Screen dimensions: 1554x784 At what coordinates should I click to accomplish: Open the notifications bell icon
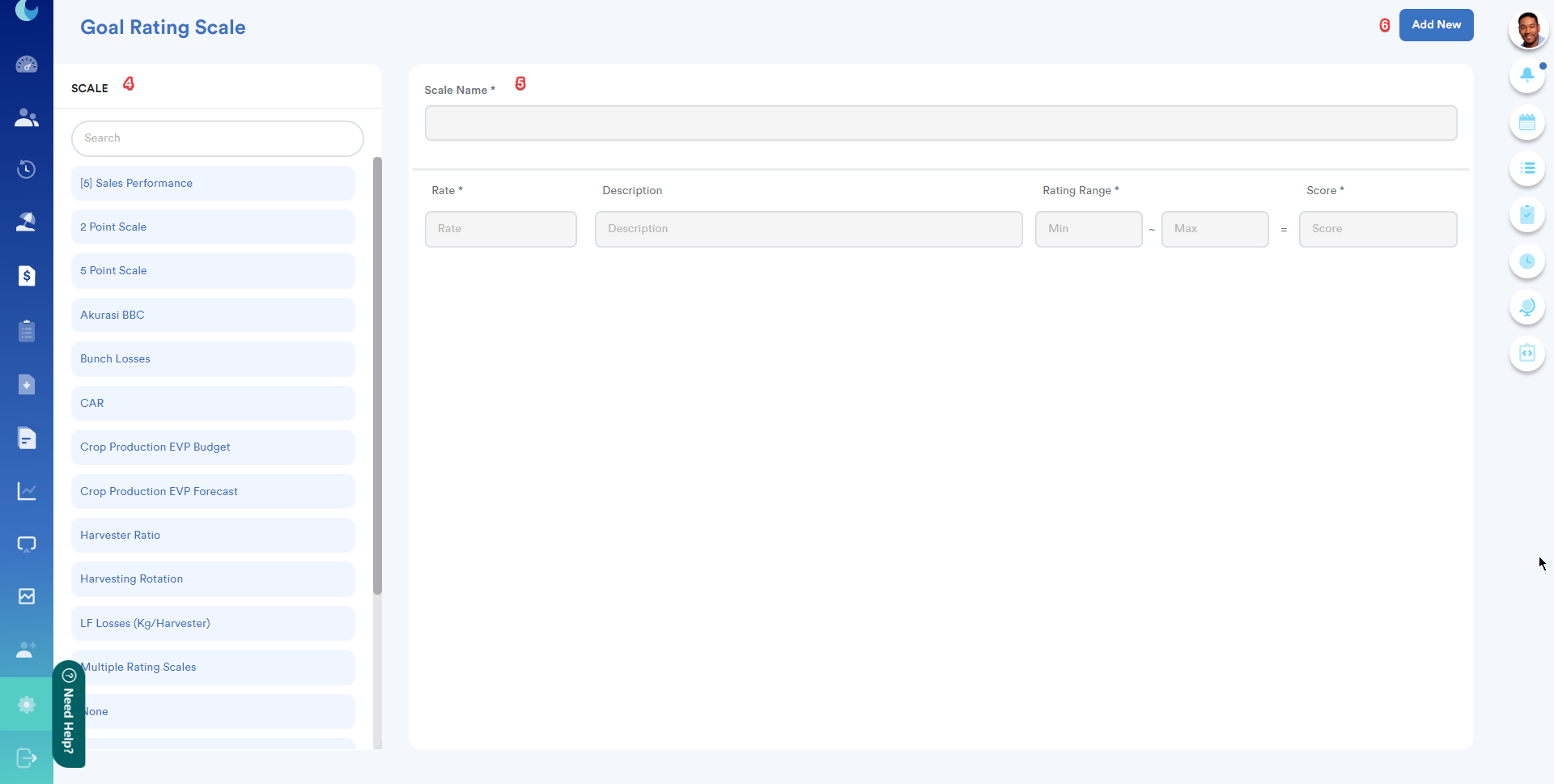1527,75
